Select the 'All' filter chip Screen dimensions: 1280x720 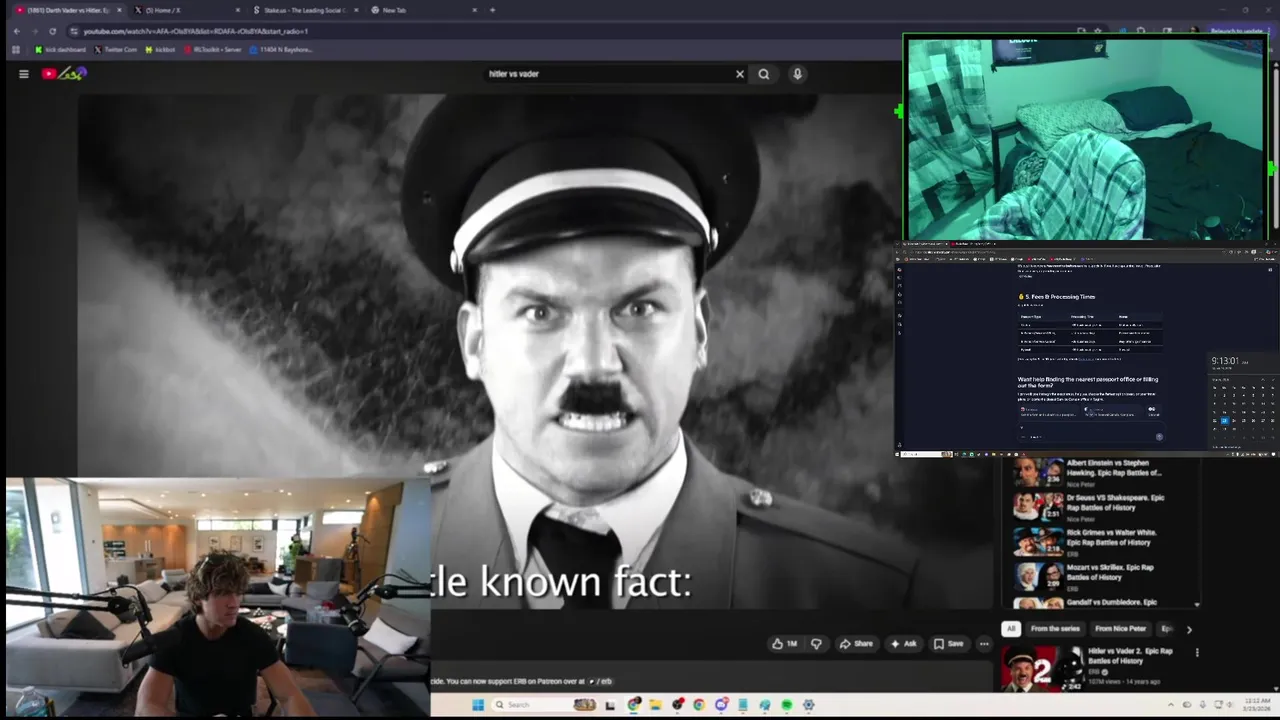pos(1011,629)
